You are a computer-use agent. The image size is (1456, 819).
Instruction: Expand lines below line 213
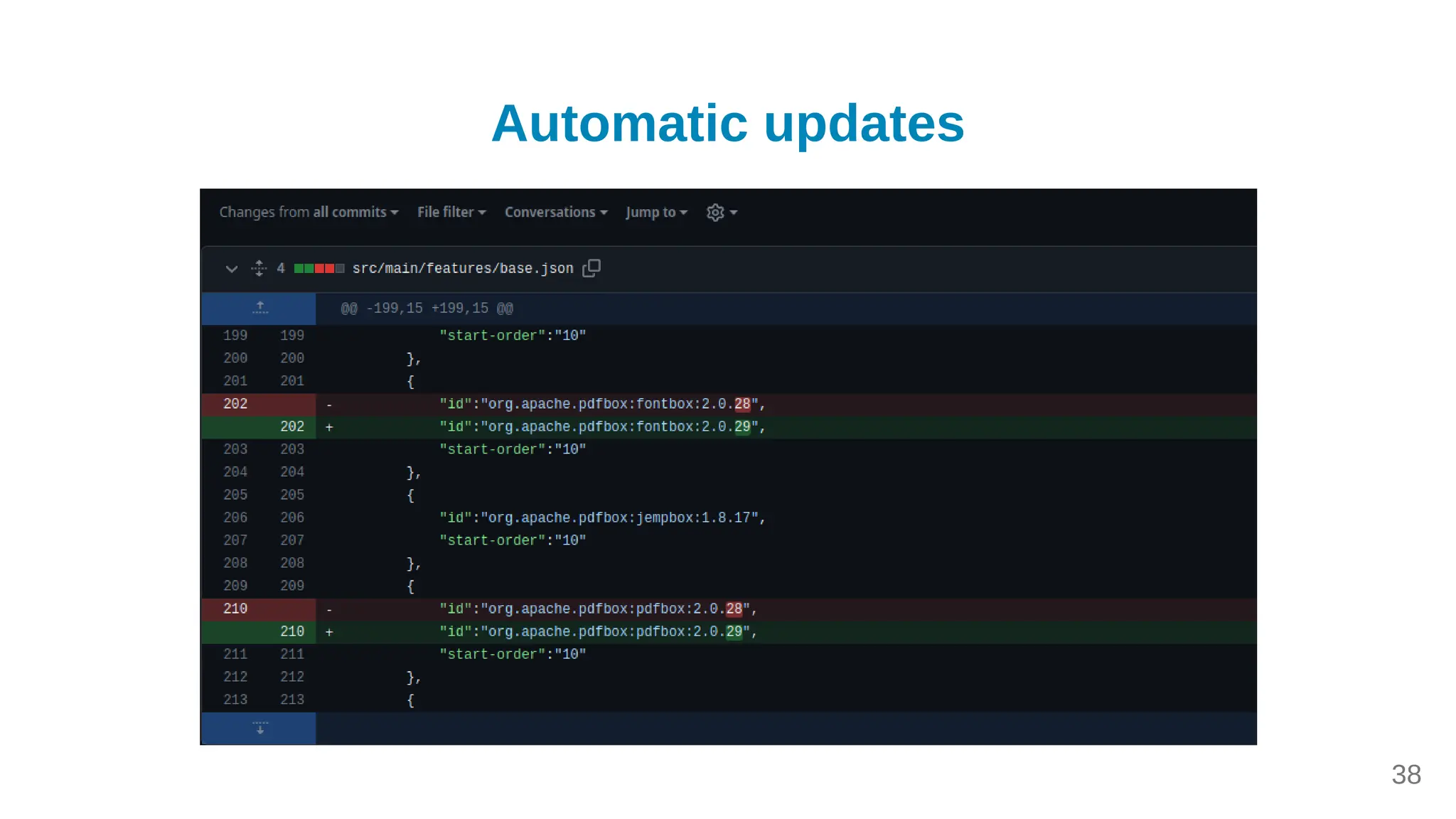click(259, 728)
